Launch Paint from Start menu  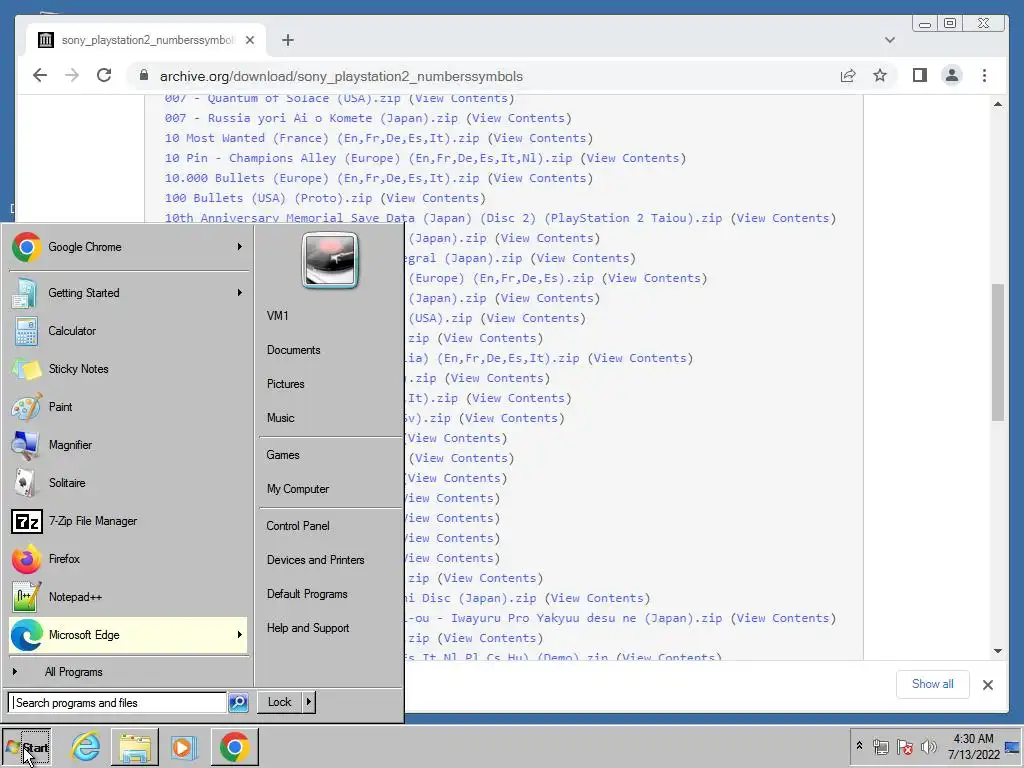pos(128,407)
